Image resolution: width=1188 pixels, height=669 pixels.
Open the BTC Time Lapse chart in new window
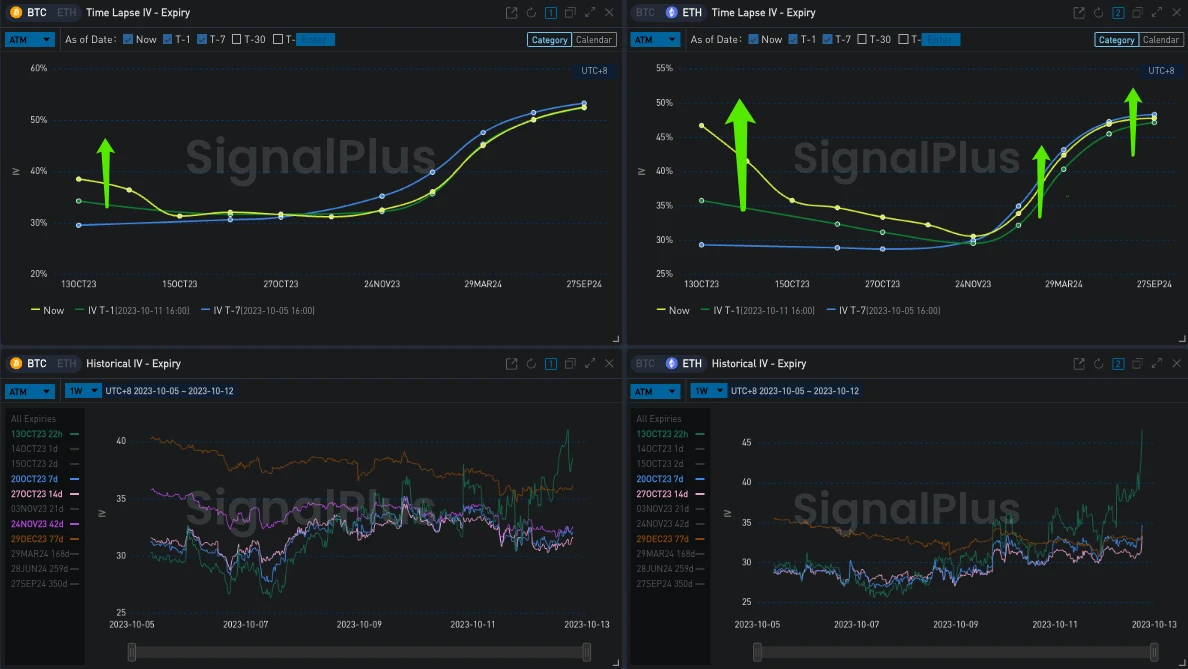click(x=511, y=13)
